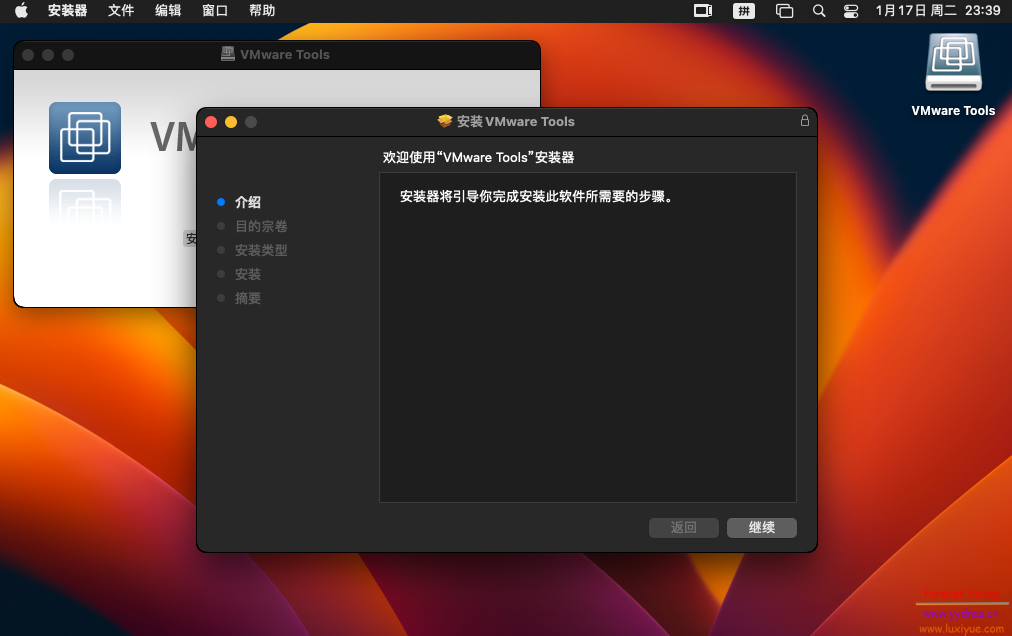Screen dimensions: 1012x636
Task: Open the Apple menu
Action: point(21,10)
